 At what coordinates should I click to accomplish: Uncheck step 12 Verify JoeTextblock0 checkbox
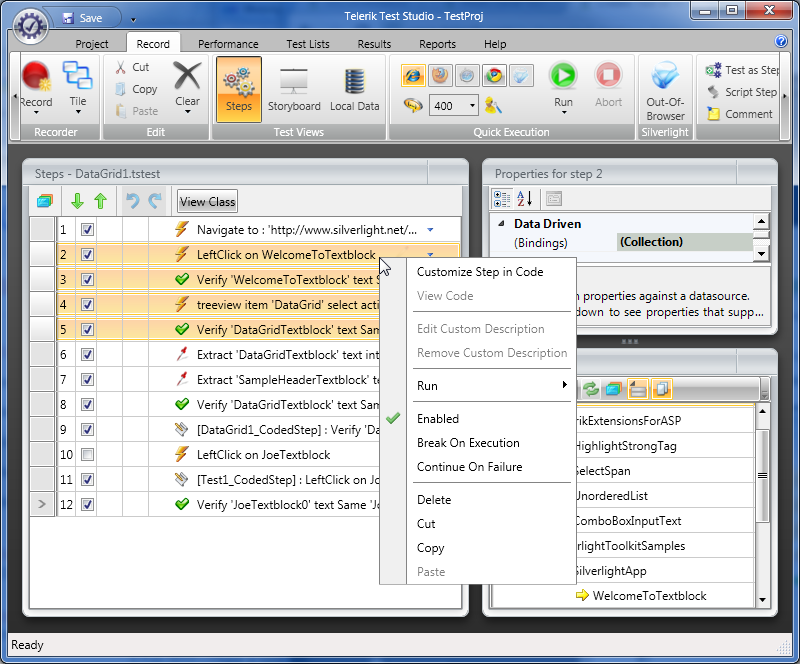click(x=87, y=505)
